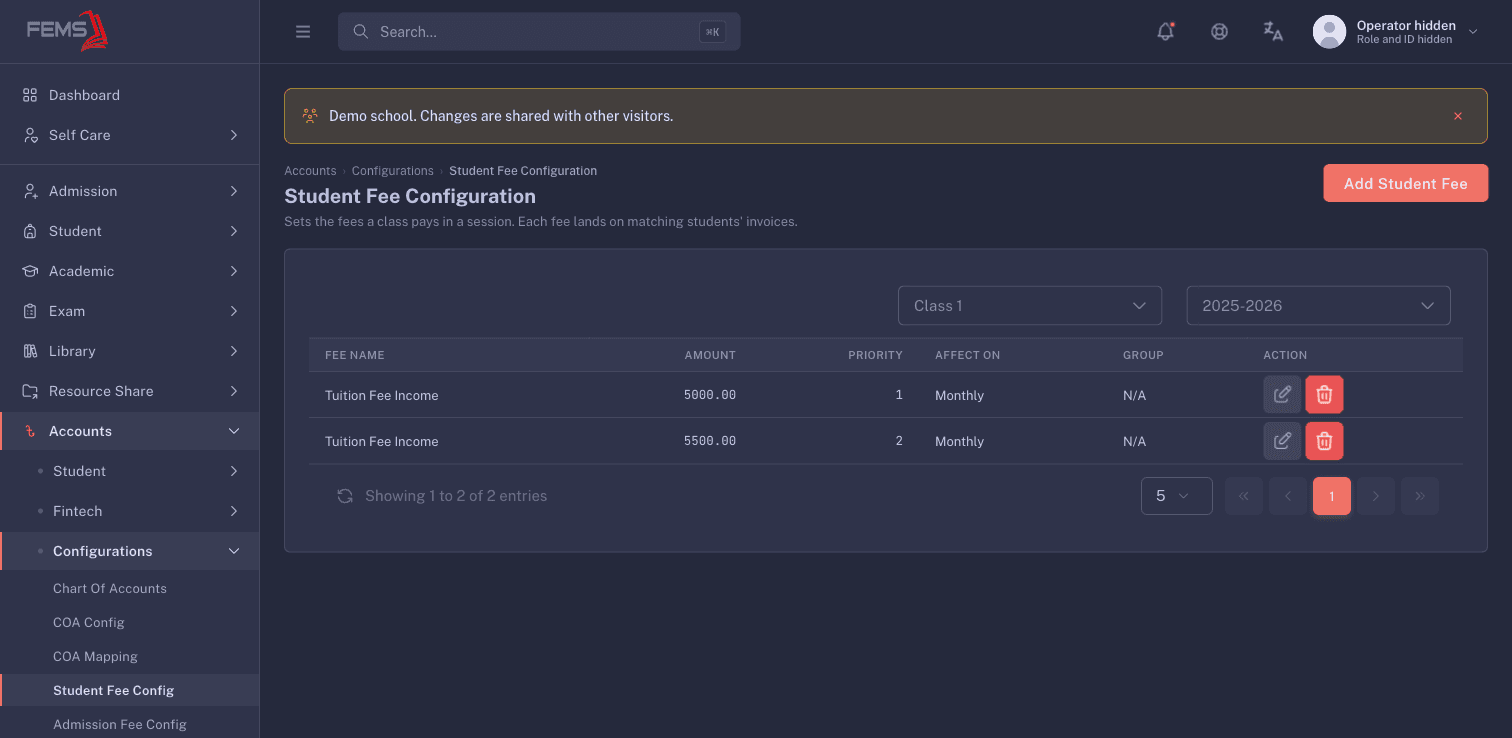Screen dimensions: 1512x738
Task: Open the help lifebuoy icon
Action: point(1219,32)
